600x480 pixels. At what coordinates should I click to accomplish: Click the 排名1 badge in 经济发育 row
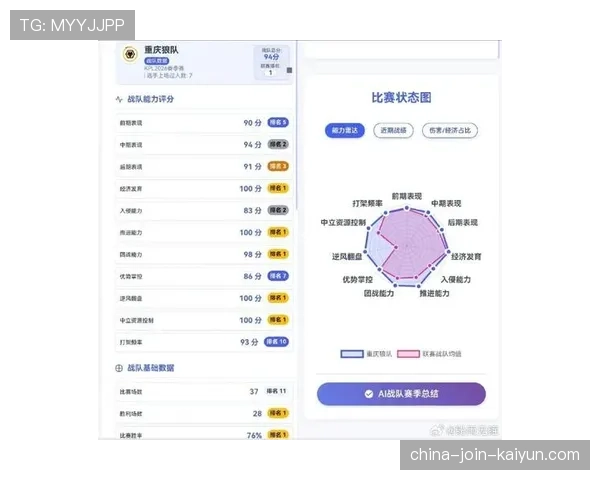(278, 188)
